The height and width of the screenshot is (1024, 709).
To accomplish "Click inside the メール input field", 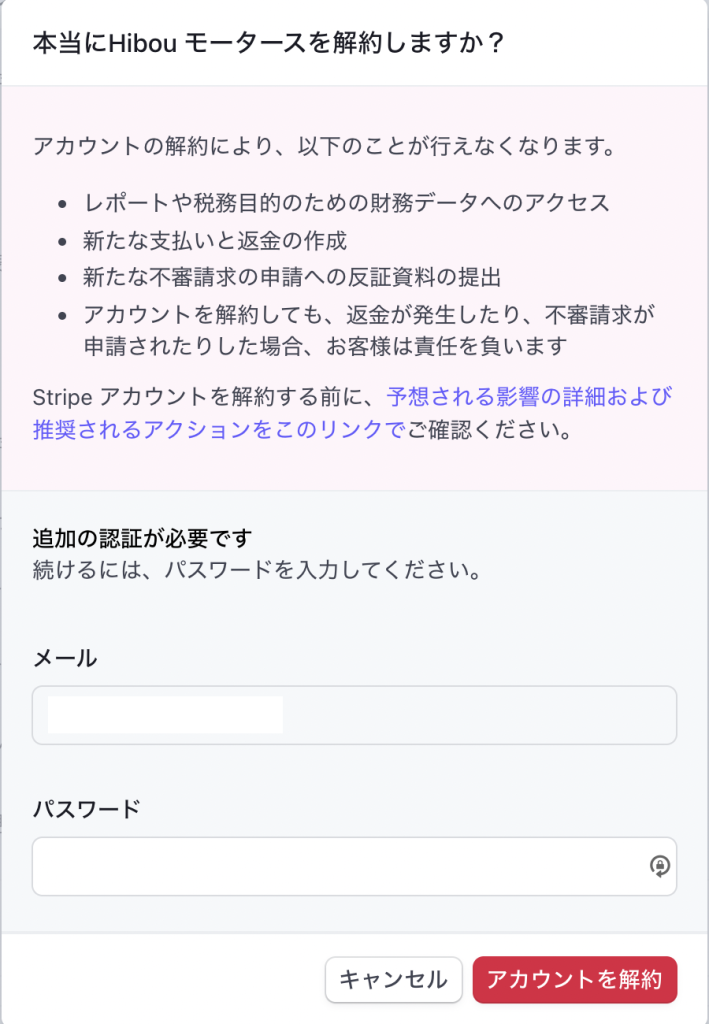I will [480, 715].
